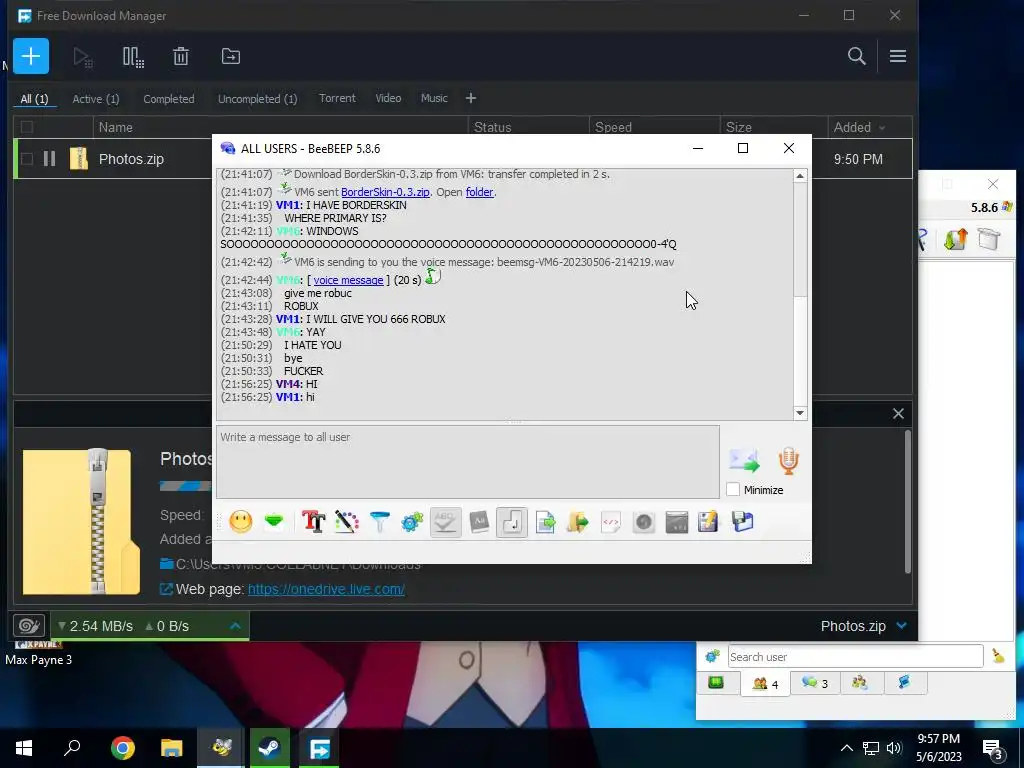Toggle the Aa word completer book icon
1024x768 pixels.
click(479, 522)
